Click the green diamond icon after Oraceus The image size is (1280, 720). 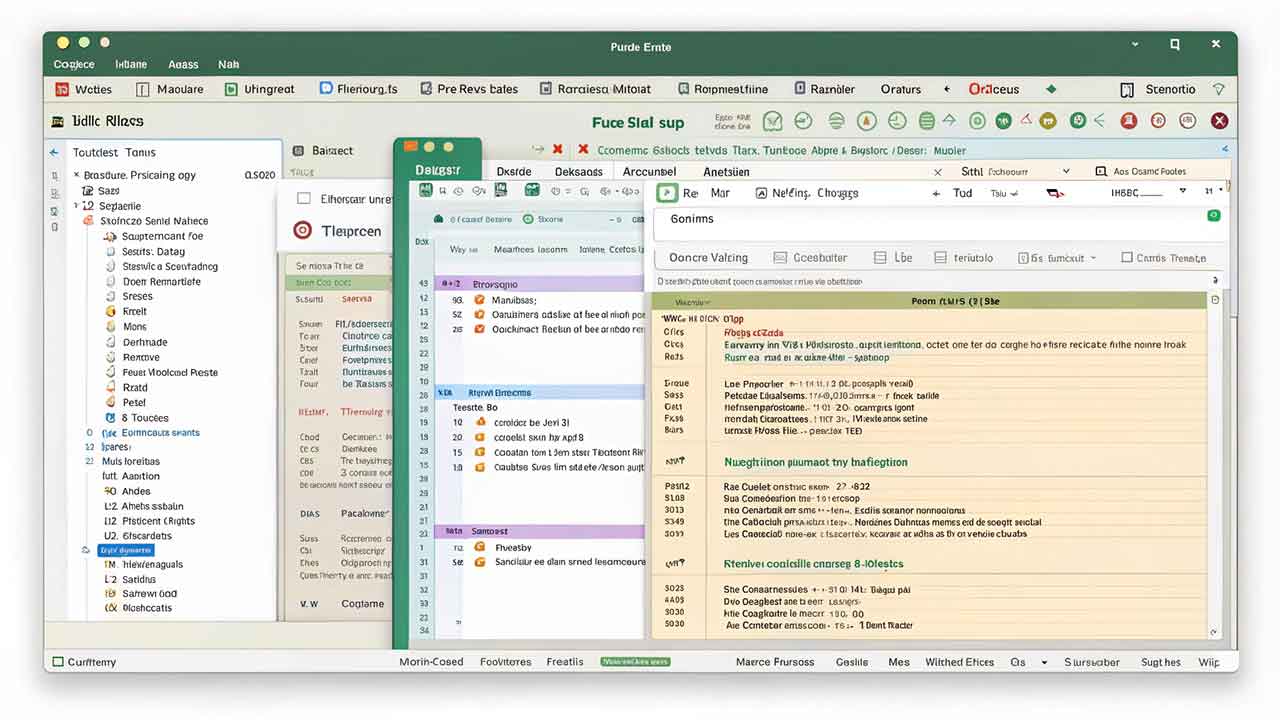tap(1051, 89)
